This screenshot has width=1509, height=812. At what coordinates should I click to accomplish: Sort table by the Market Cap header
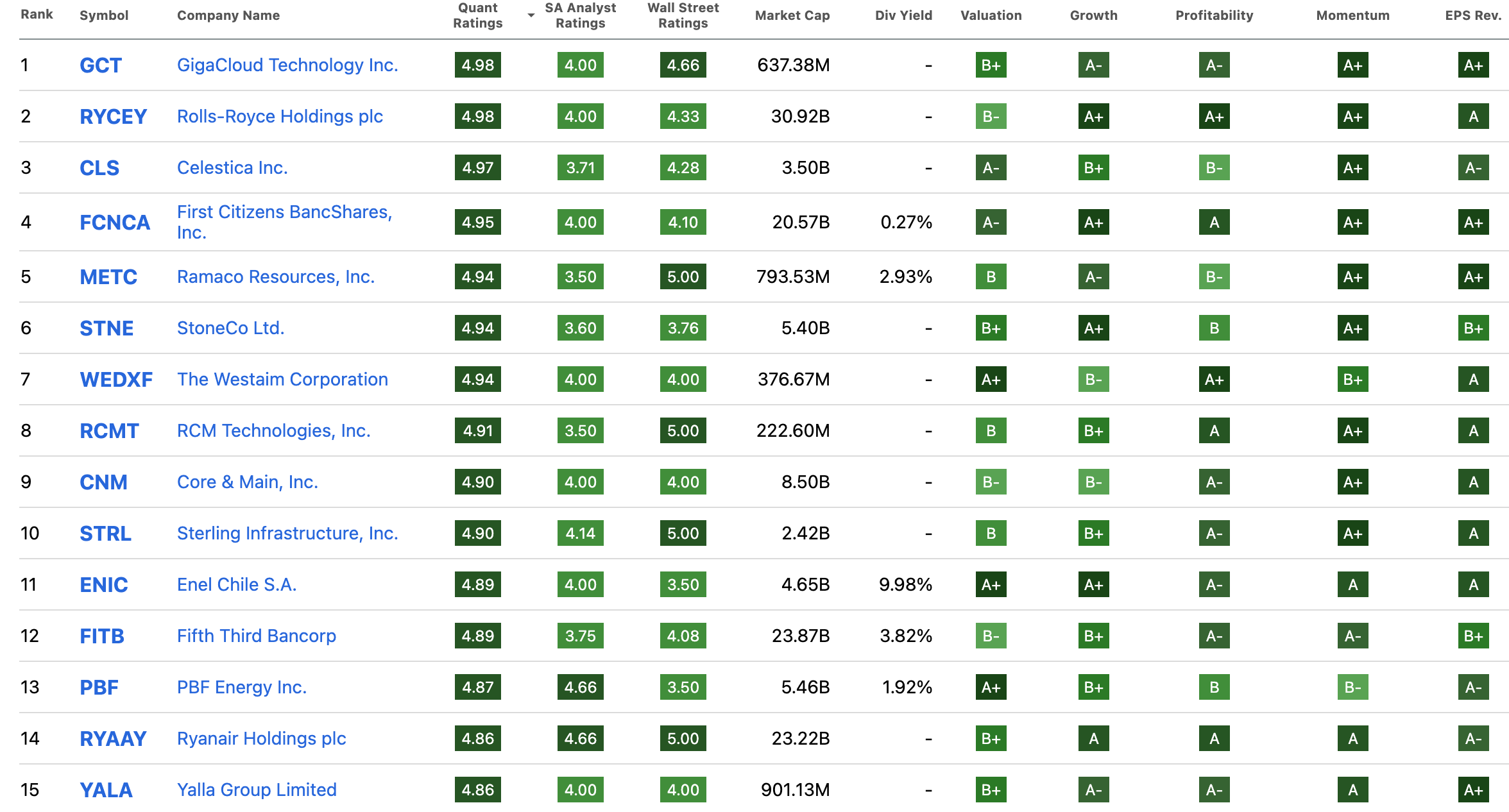(x=792, y=15)
